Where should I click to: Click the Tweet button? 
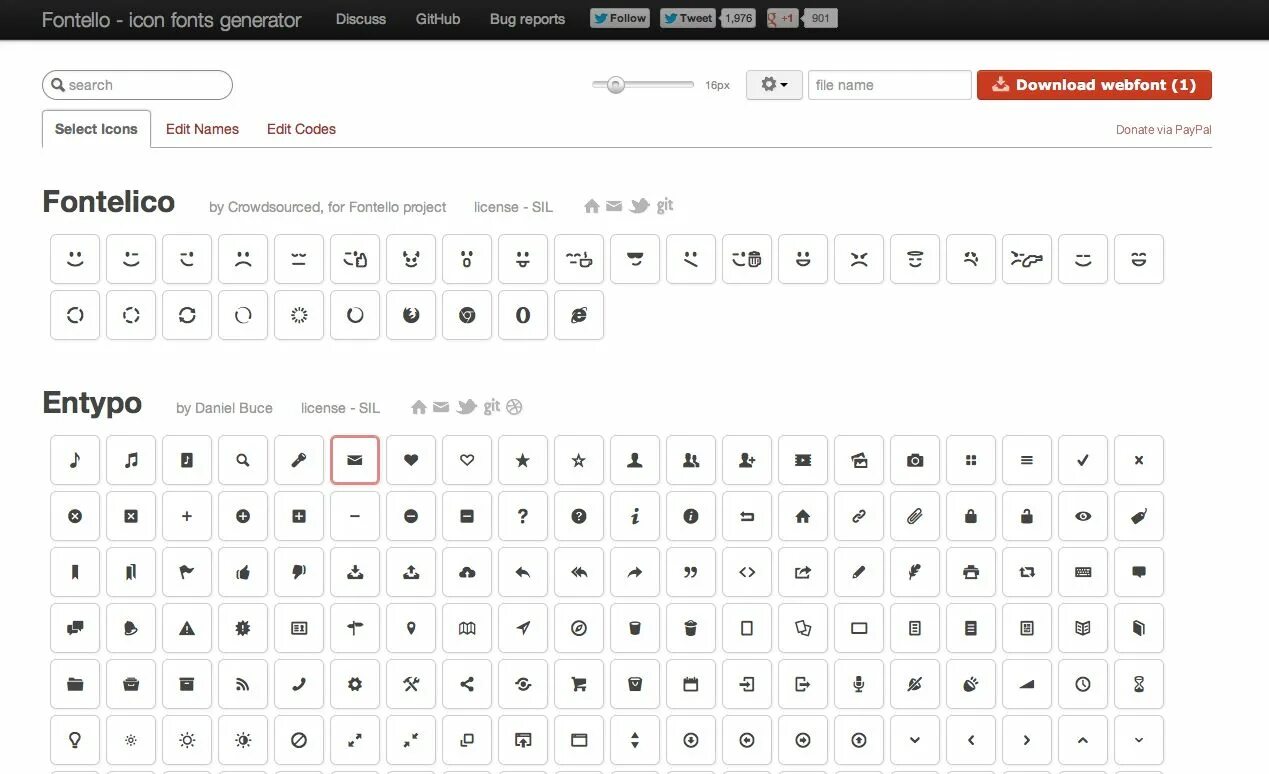[688, 18]
